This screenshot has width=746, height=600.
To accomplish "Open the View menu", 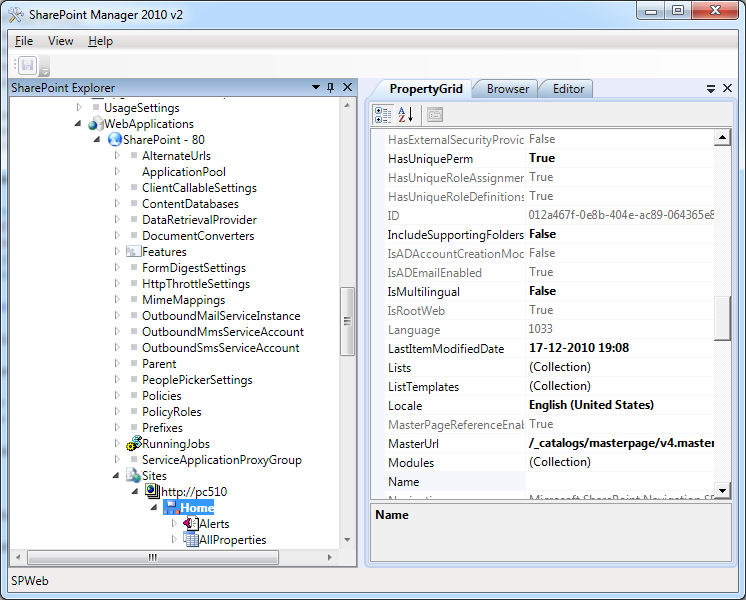I will [x=61, y=41].
